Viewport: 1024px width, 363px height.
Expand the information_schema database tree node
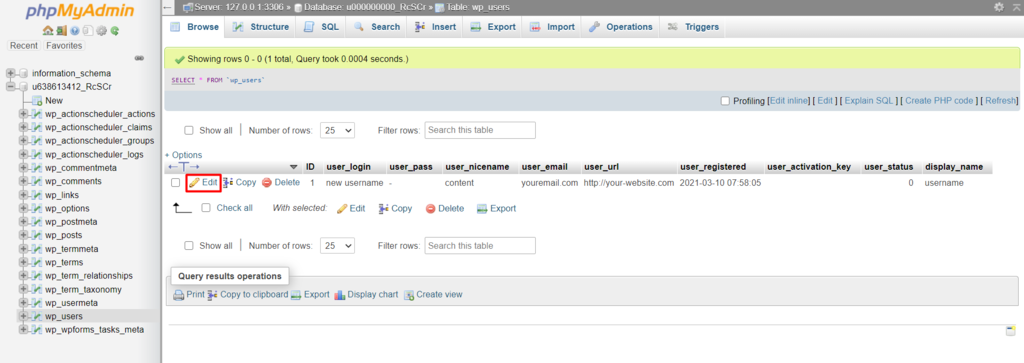[10, 73]
